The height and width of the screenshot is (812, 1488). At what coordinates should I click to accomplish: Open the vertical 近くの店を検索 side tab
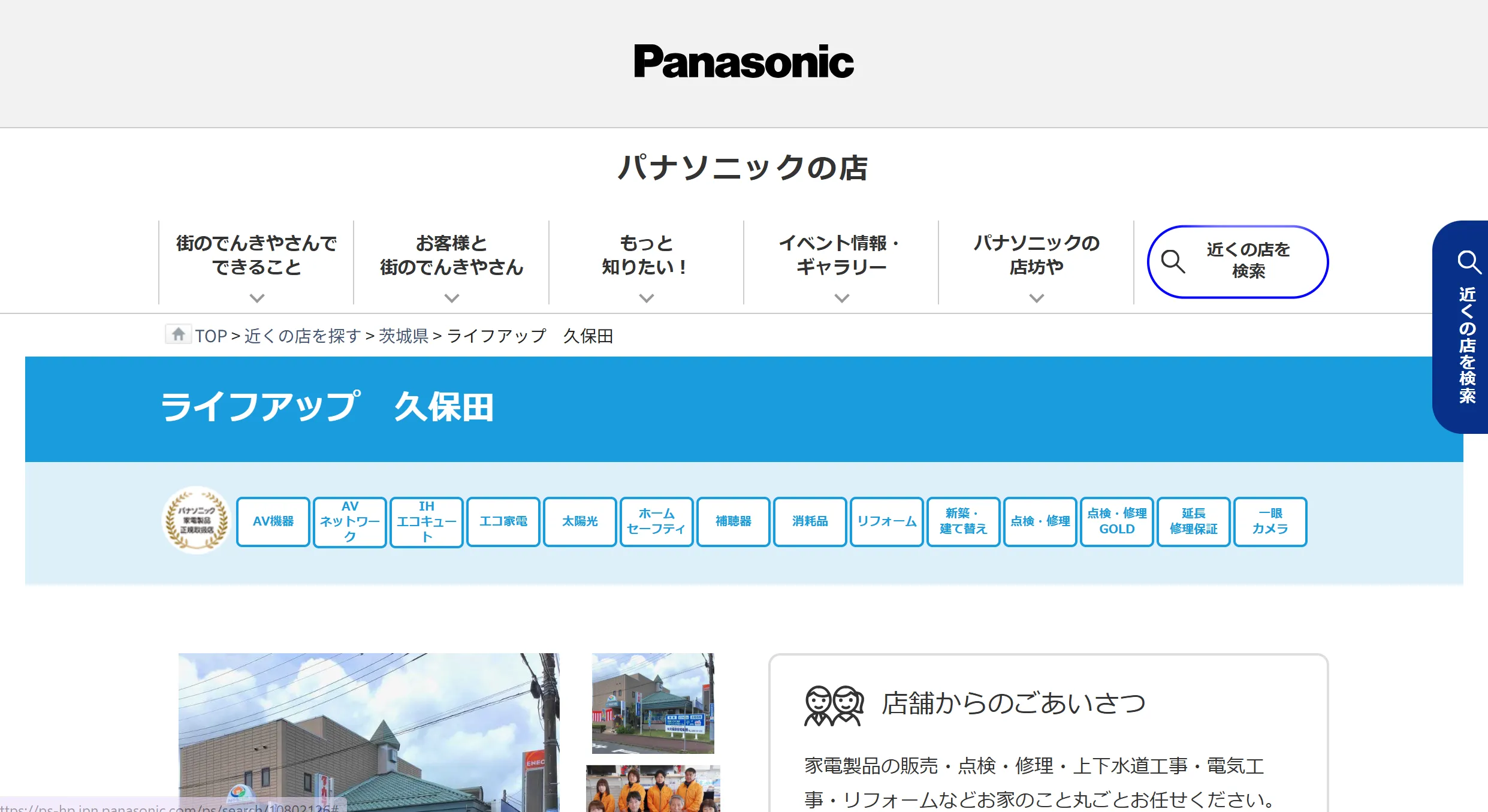(x=1460, y=327)
